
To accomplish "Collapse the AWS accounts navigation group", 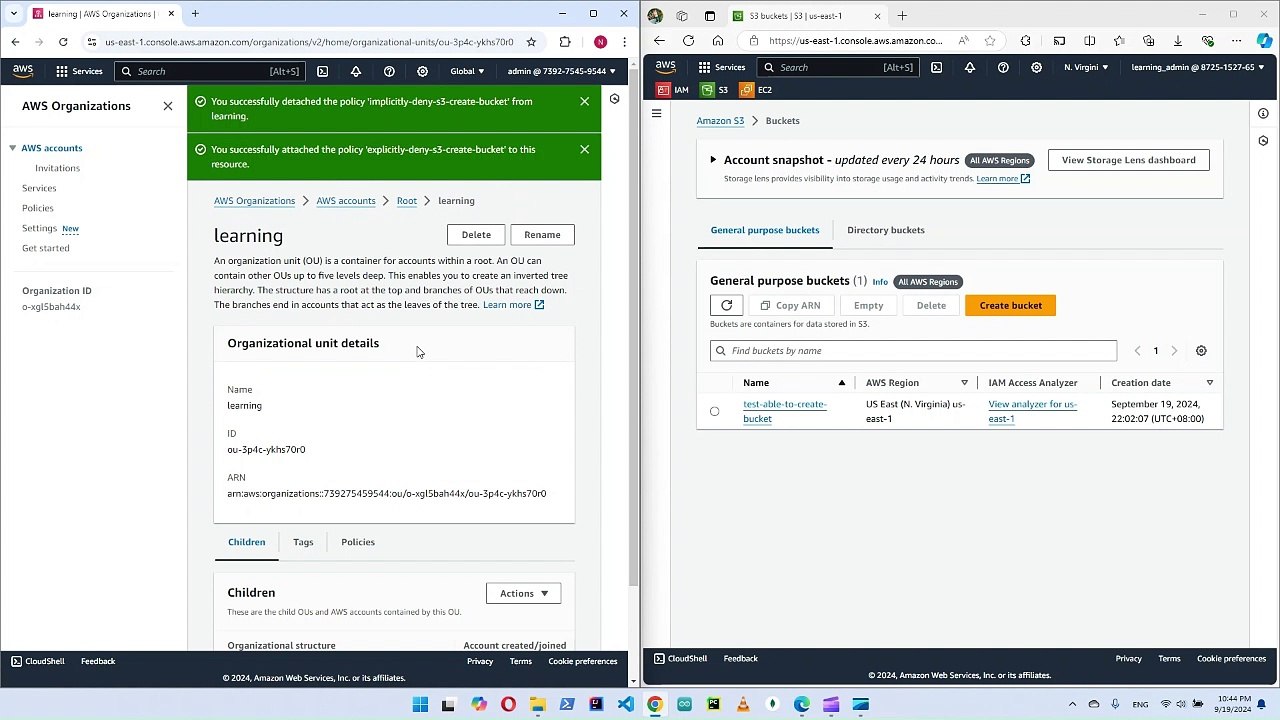I will pos(12,148).
